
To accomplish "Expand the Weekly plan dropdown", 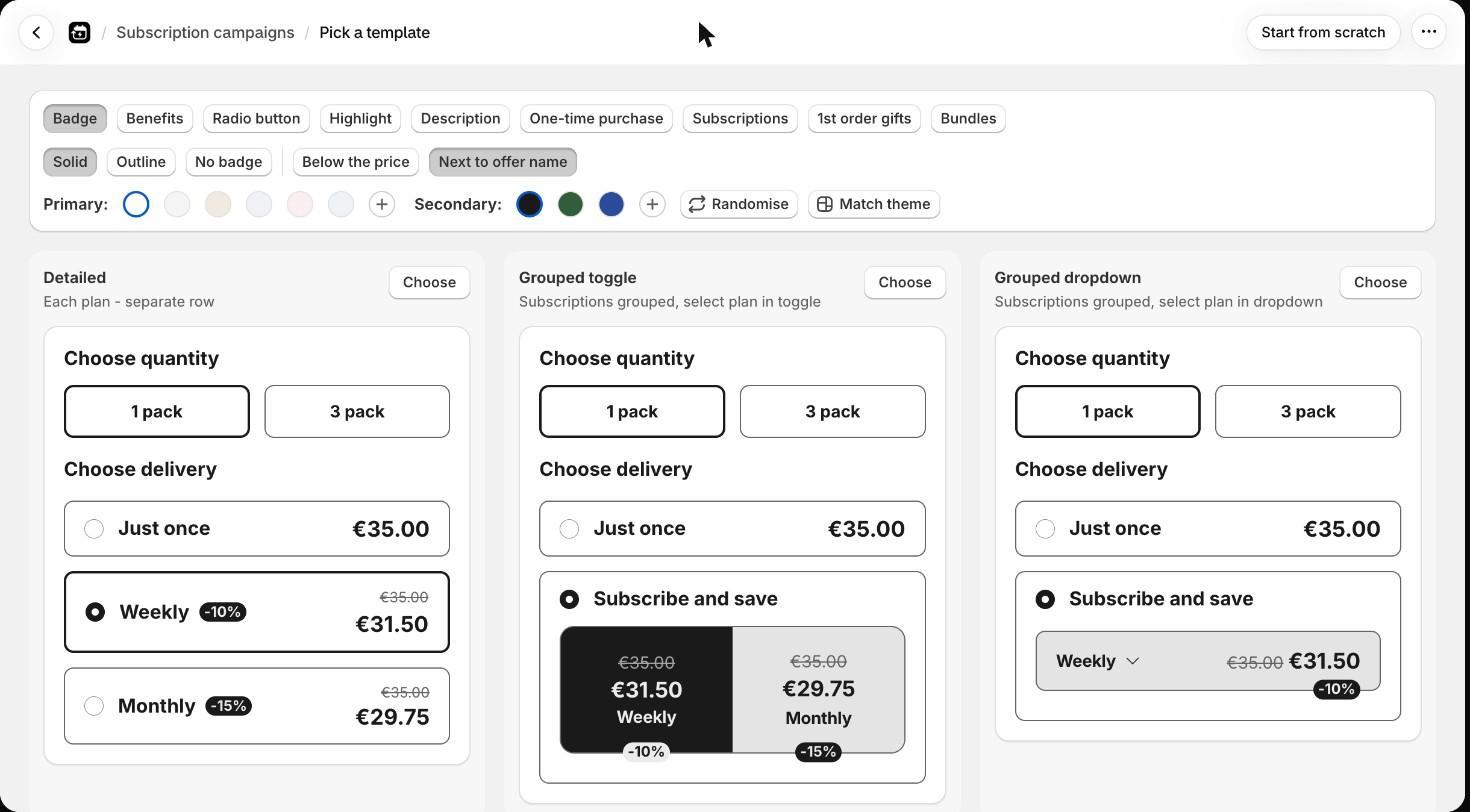I will pyautogui.click(x=1098, y=661).
